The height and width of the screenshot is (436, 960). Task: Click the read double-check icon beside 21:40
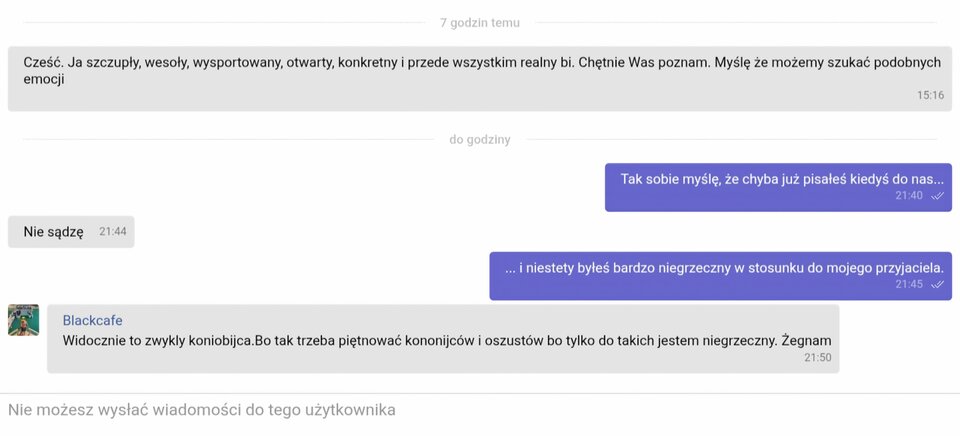937,196
